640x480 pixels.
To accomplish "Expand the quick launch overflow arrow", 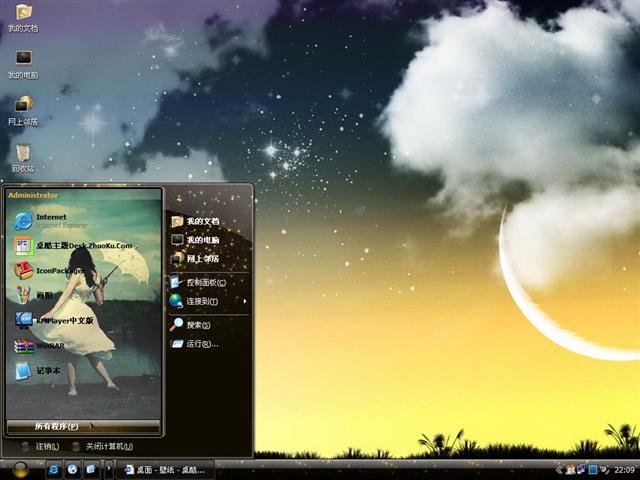I will point(108,469).
